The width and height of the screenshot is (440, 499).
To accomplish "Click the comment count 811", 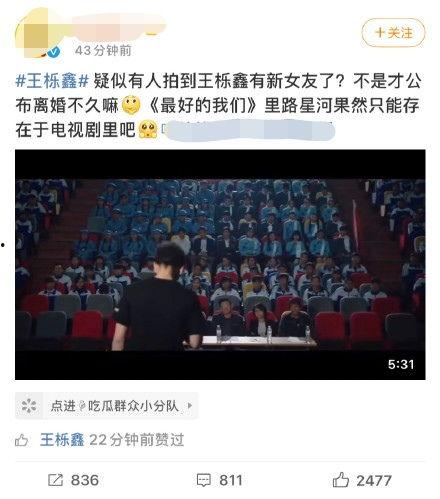I will pyautogui.click(x=231, y=480).
